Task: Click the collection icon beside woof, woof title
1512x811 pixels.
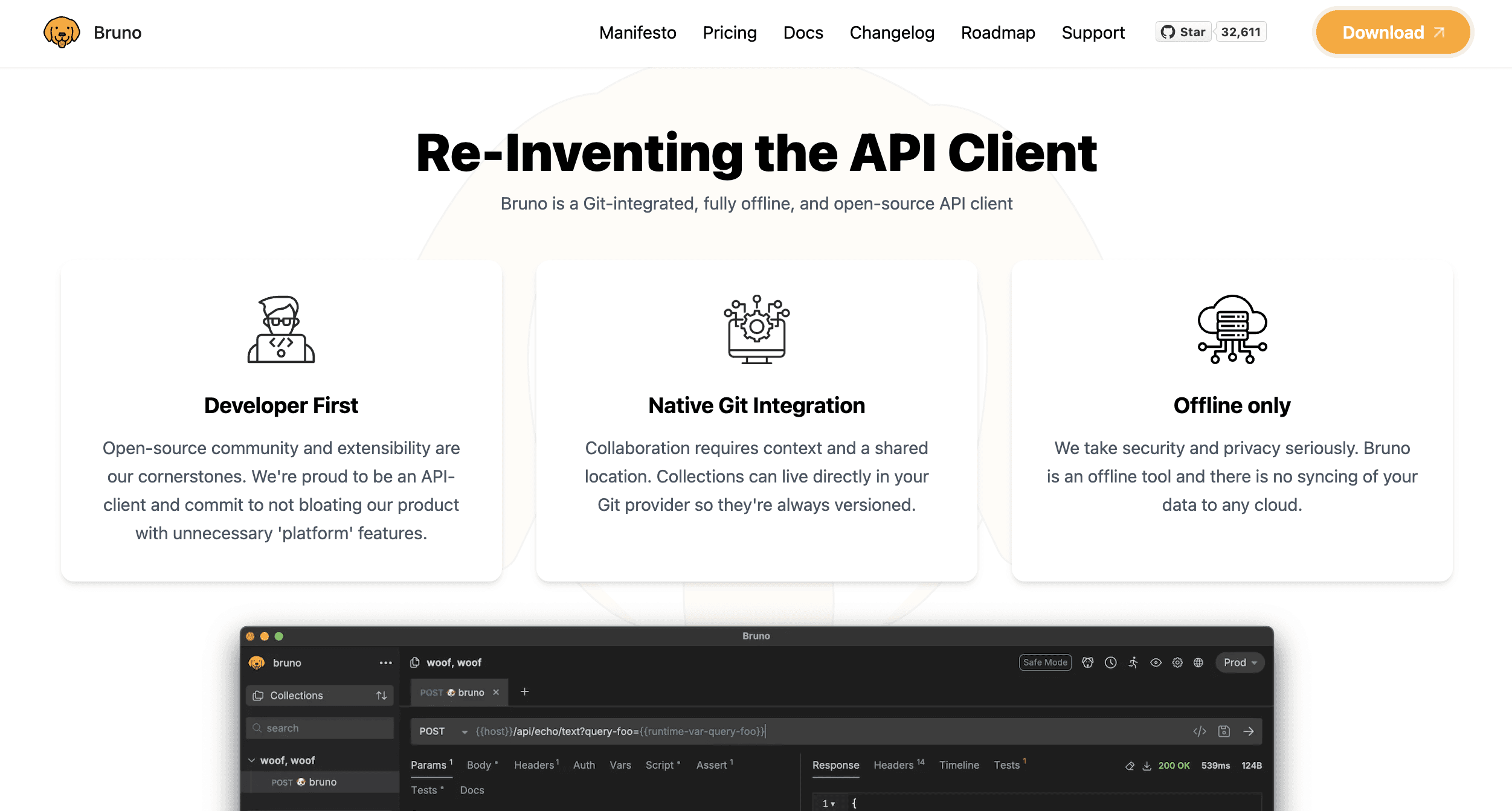Action: click(x=415, y=662)
